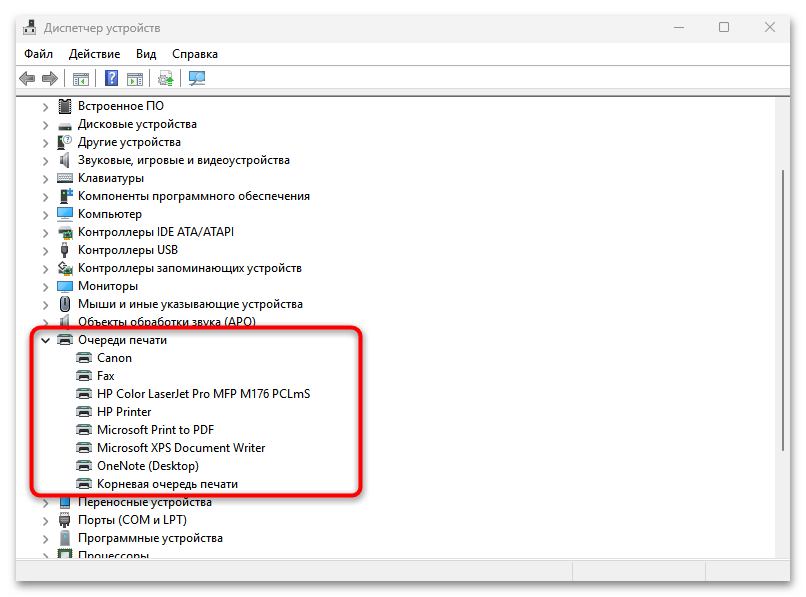Select Мыши и иные указывающие устройства

click(190, 304)
